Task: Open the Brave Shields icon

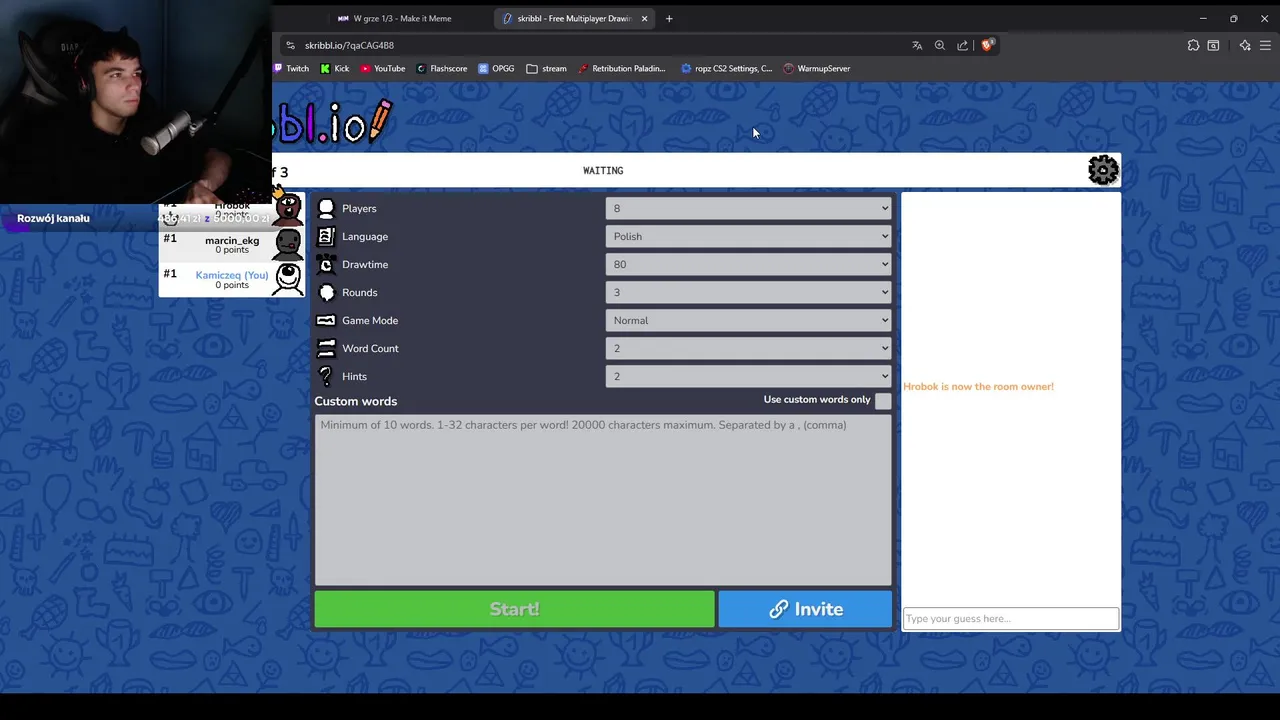Action: pos(987,45)
